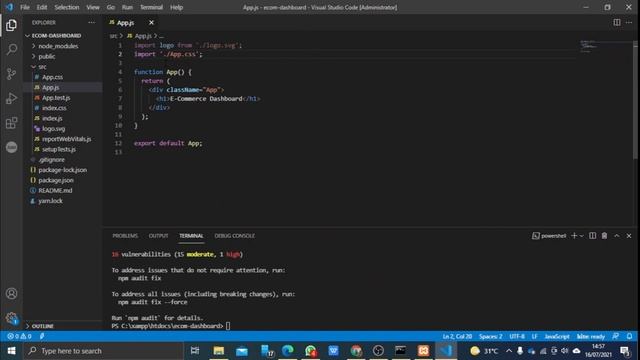Open Microsoft Edge from taskbar
This screenshot has width=640, height=360.
tap(288, 351)
